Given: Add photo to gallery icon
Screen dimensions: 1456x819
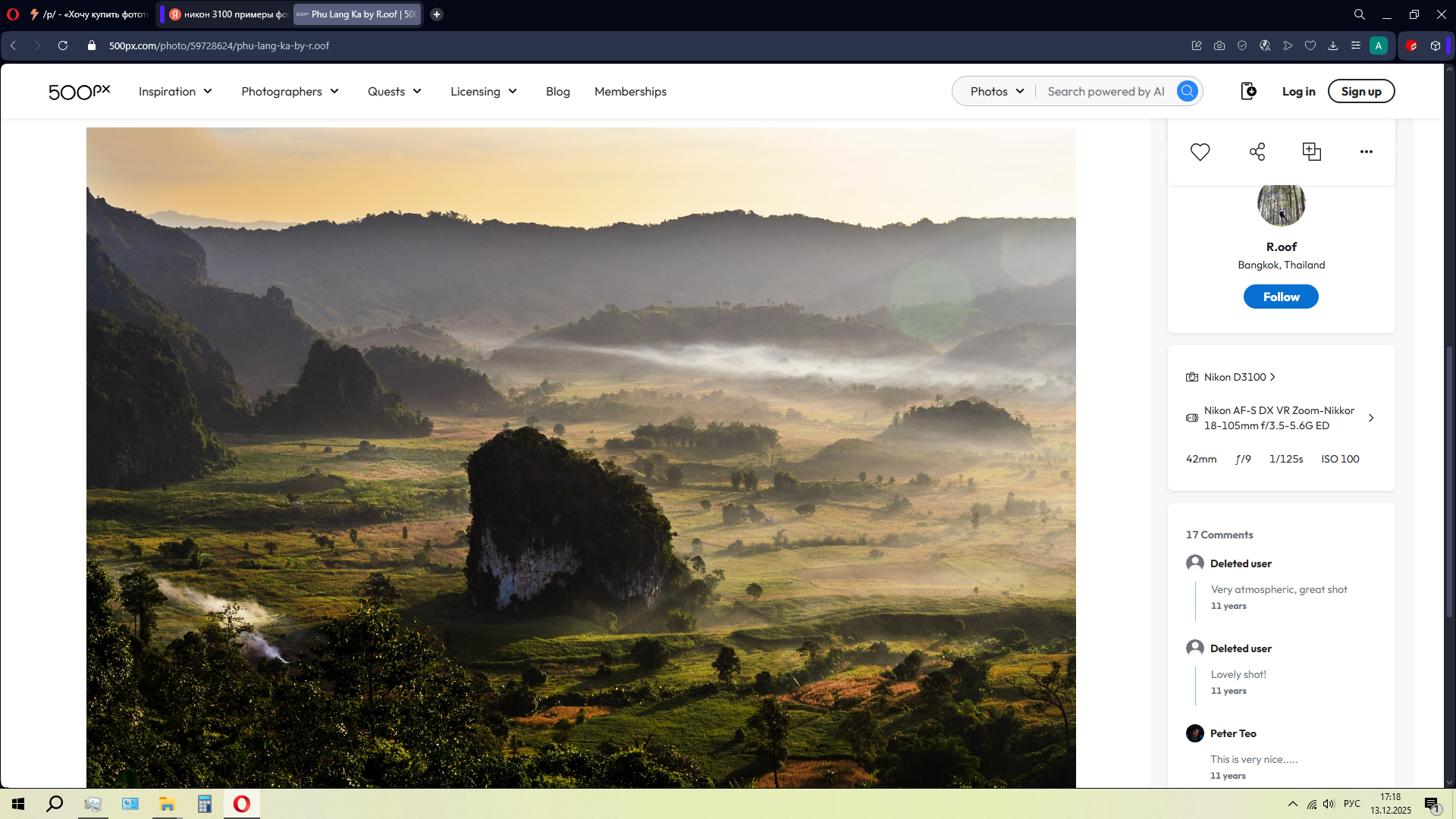Looking at the screenshot, I should (x=1311, y=152).
